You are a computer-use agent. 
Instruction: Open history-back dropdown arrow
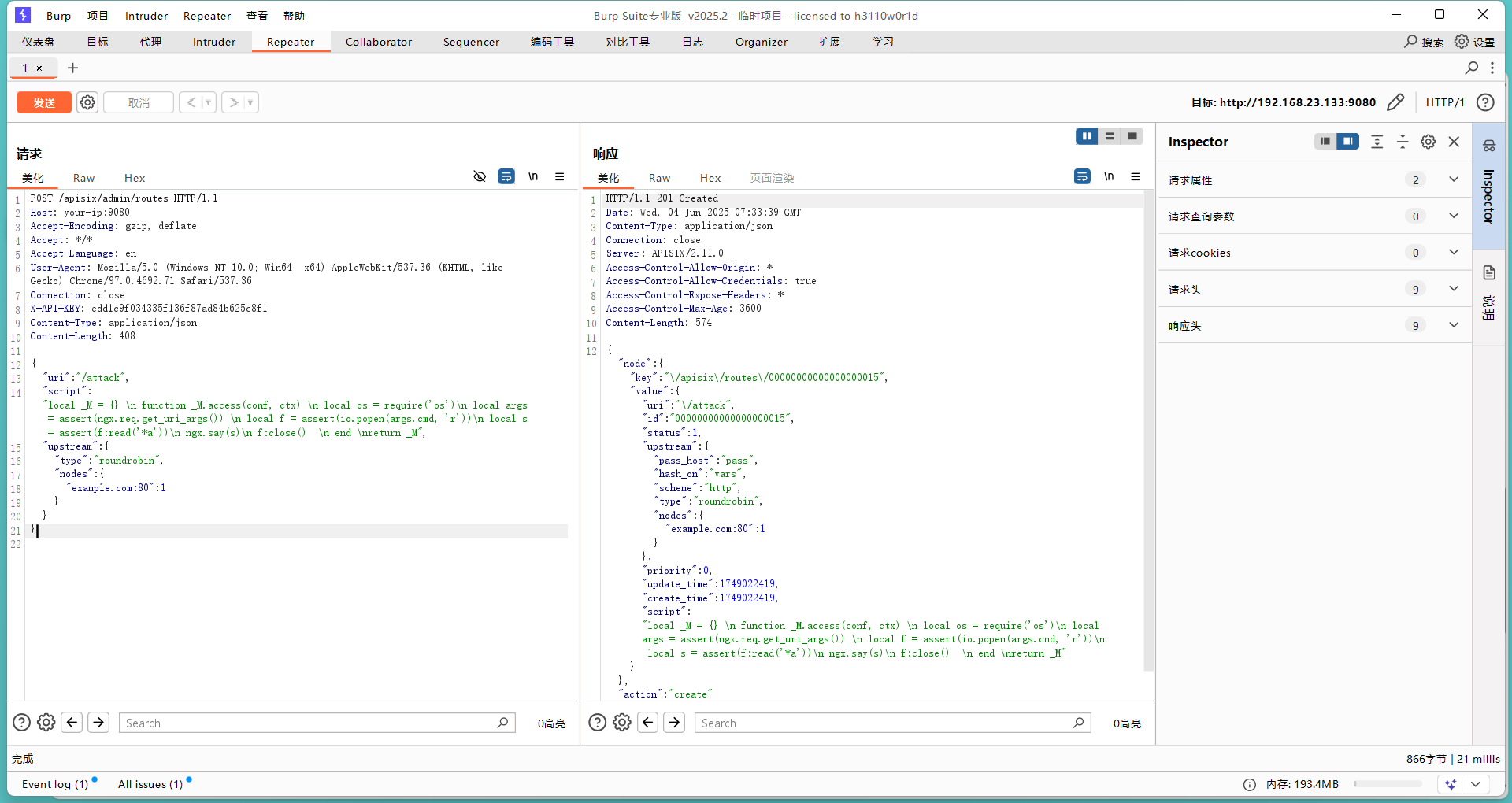click(208, 102)
